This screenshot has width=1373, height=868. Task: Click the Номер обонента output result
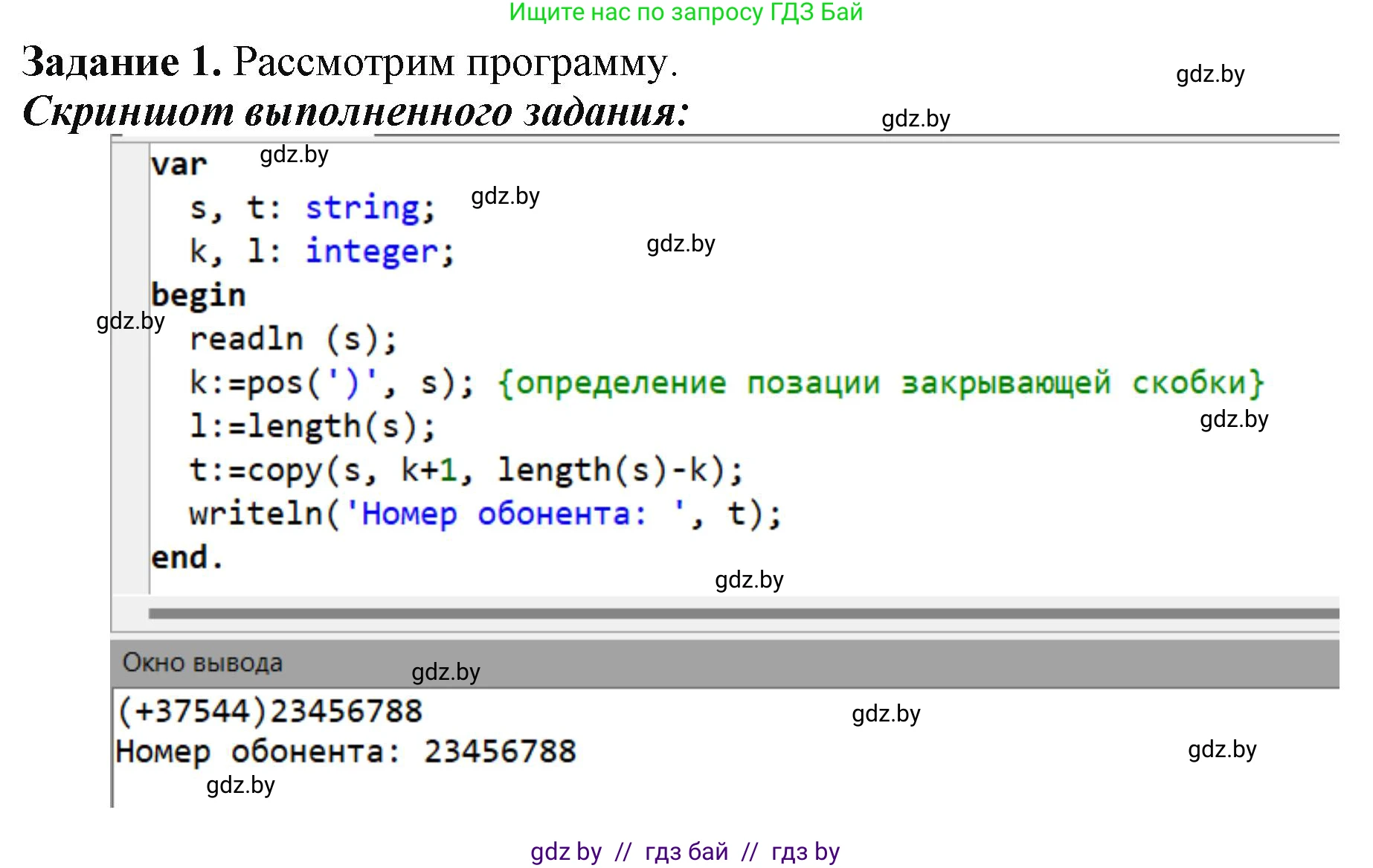pyautogui.click(x=346, y=751)
